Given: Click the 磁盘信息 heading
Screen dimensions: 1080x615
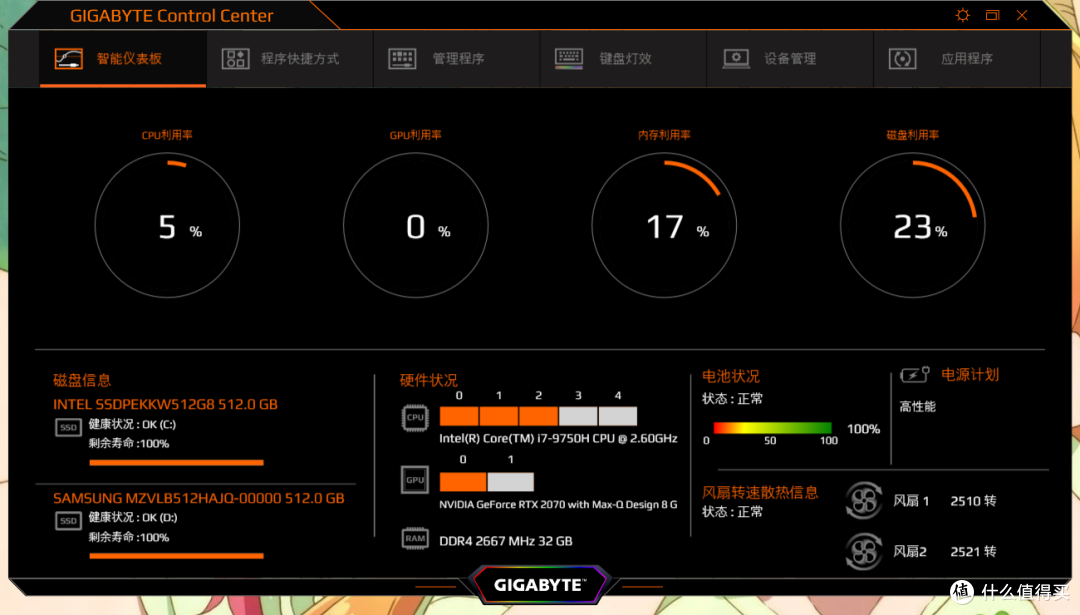Looking at the screenshot, I should [x=82, y=380].
